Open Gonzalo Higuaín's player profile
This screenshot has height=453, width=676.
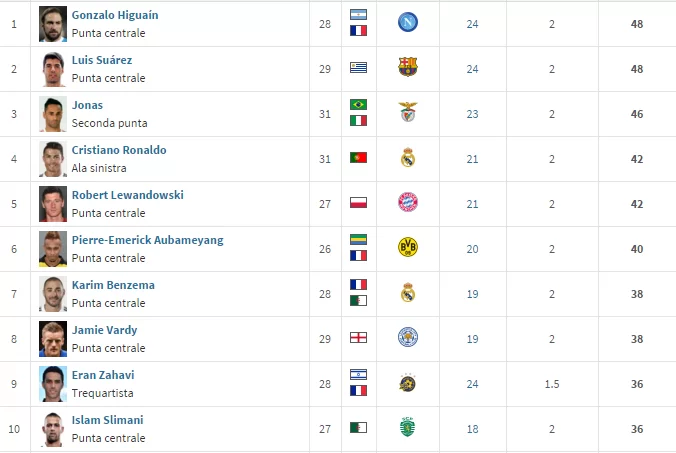pyautogui.click(x=115, y=16)
